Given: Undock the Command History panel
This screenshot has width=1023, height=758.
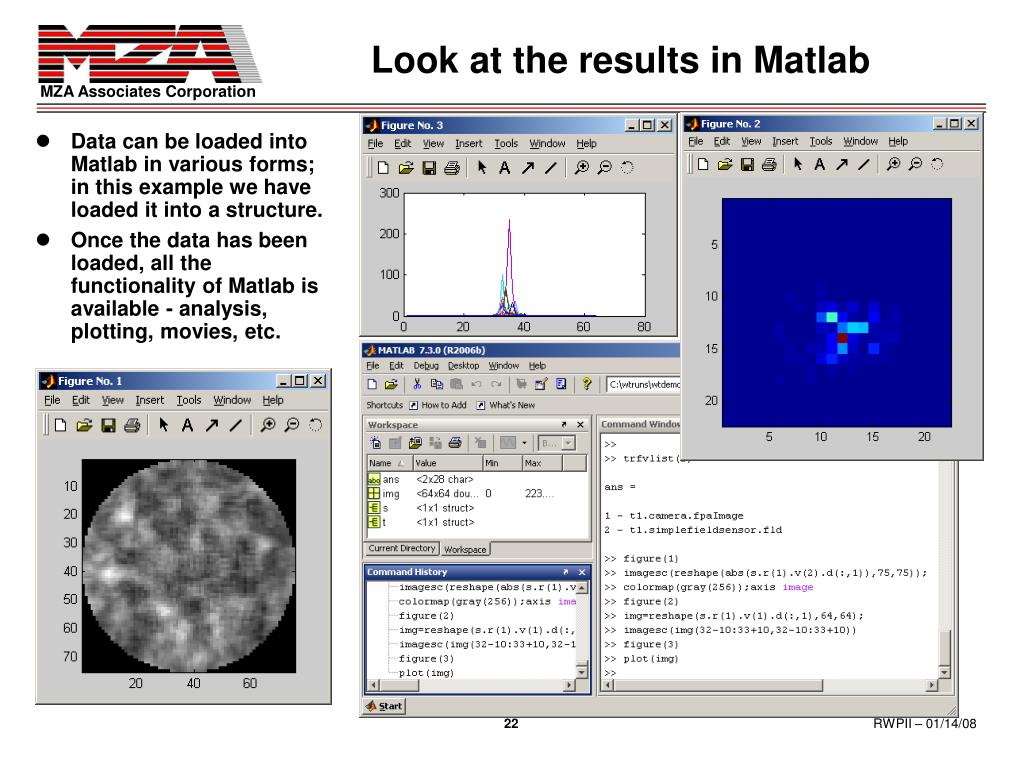Looking at the screenshot, I should coord(566,572).
